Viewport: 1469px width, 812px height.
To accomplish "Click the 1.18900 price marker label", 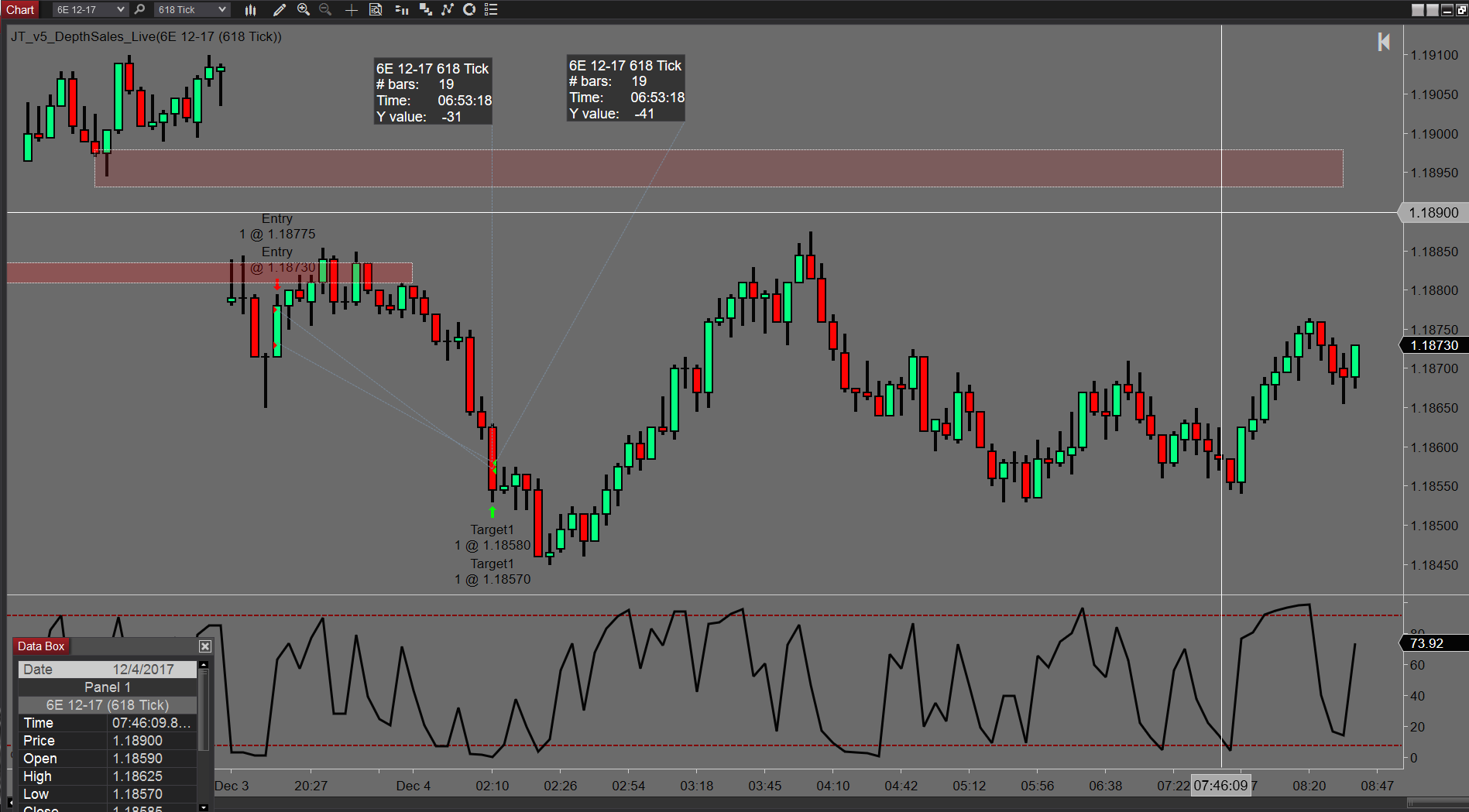I will click(x=1433, y=212).
